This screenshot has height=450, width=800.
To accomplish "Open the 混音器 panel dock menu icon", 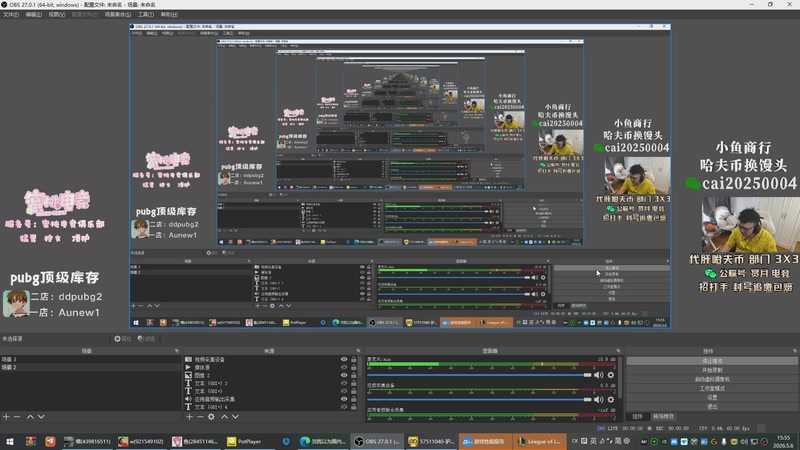I will click(618, 351).
